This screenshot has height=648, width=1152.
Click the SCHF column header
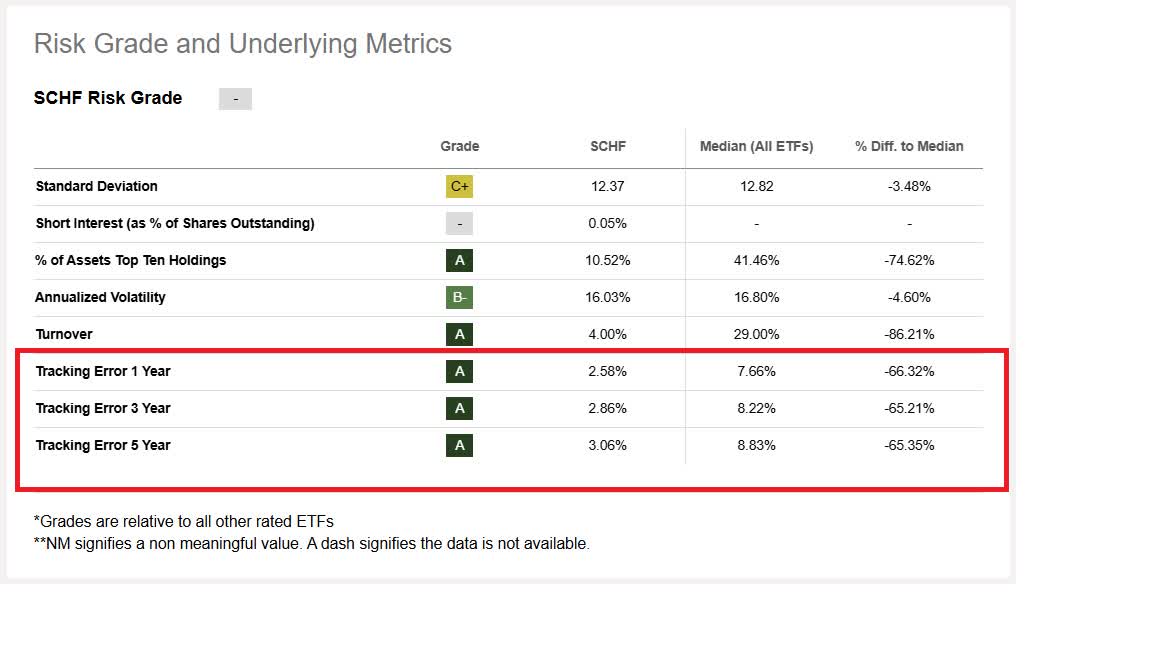click(x=608, y=146)
